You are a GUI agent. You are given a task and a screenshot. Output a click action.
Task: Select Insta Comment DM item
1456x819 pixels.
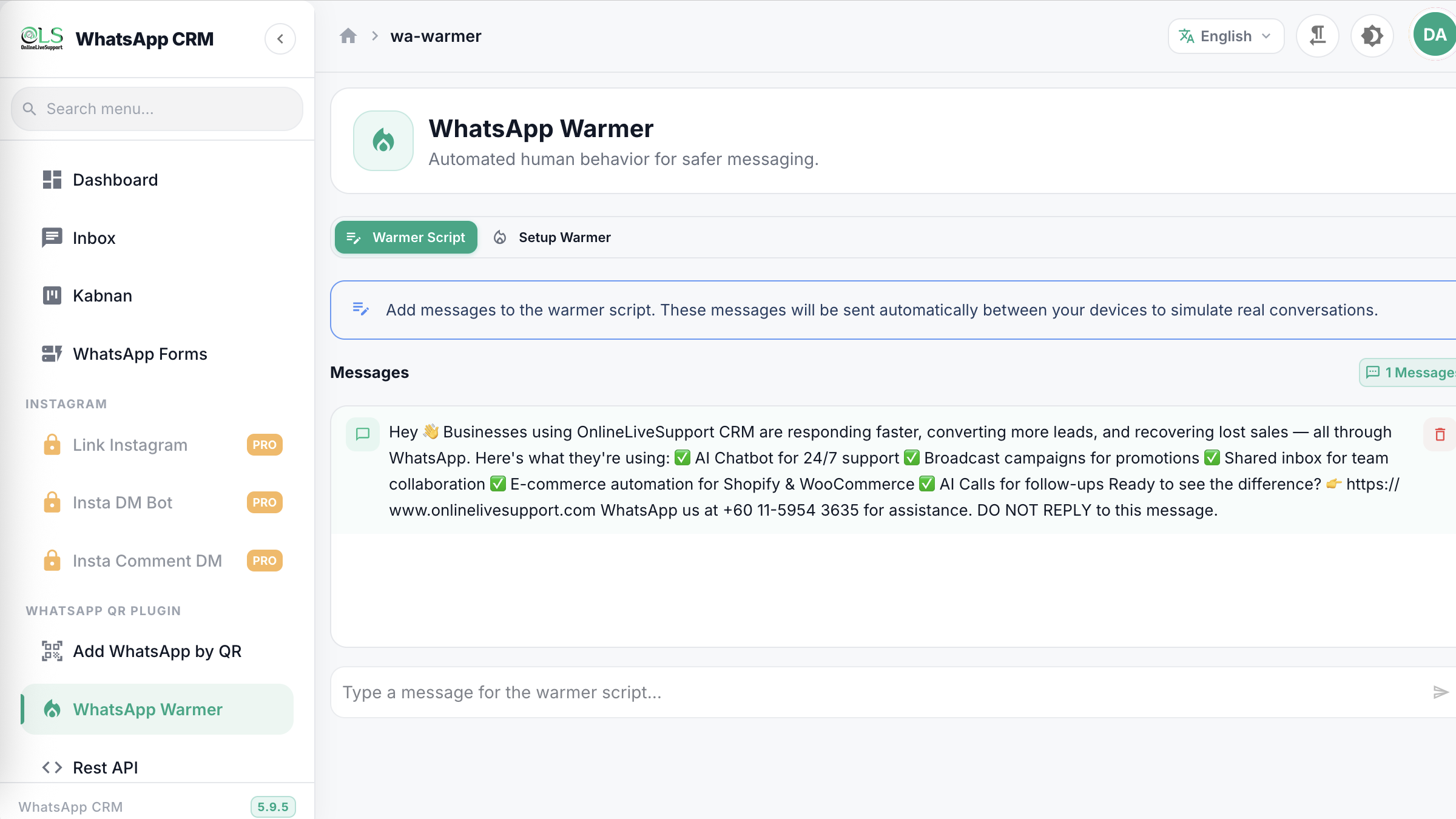click(x=157, y=561)
